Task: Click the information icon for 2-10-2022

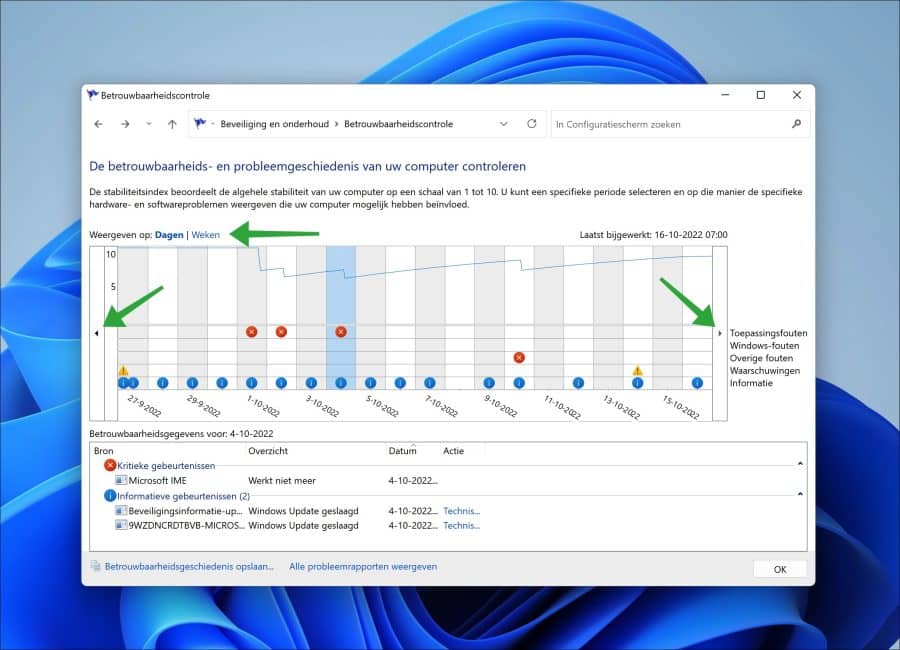Action: [281, 383]
